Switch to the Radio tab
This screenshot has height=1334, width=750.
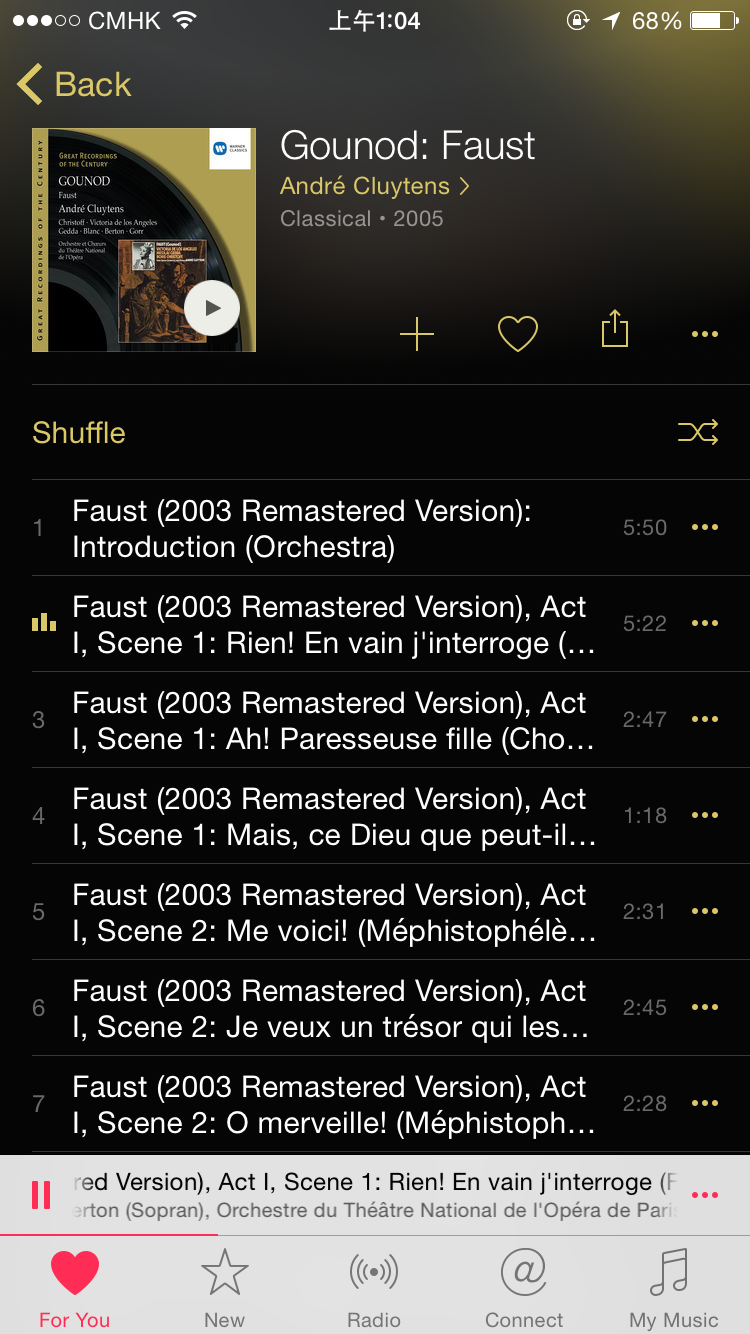(x=374, y=1289)
